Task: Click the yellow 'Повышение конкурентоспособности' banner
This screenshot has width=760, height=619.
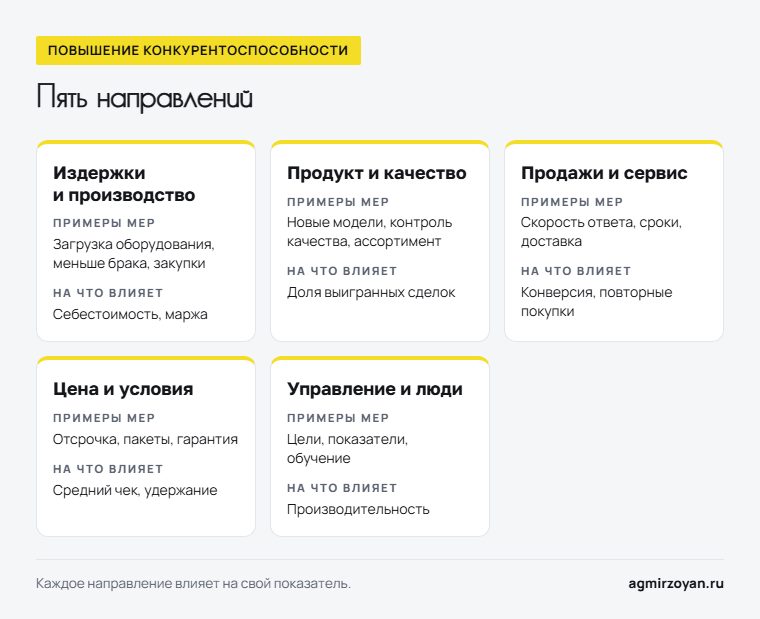Action: coord(198,50)
